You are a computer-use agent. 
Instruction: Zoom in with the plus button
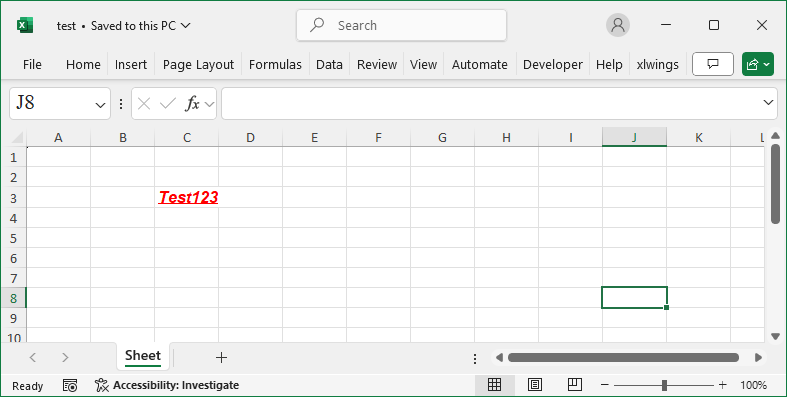[722, 385]
